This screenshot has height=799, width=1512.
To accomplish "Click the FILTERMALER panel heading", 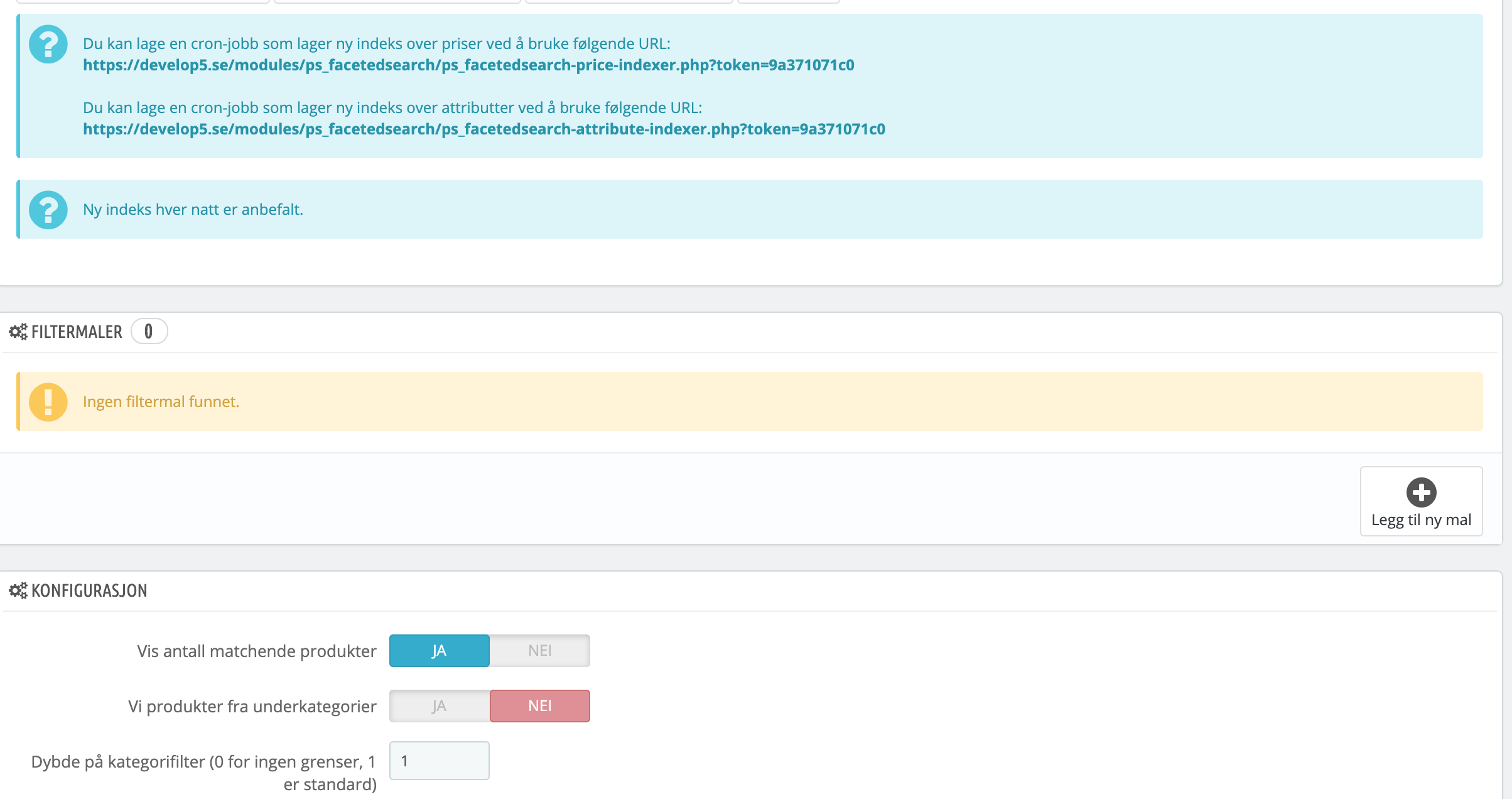I will pos(77,332).
